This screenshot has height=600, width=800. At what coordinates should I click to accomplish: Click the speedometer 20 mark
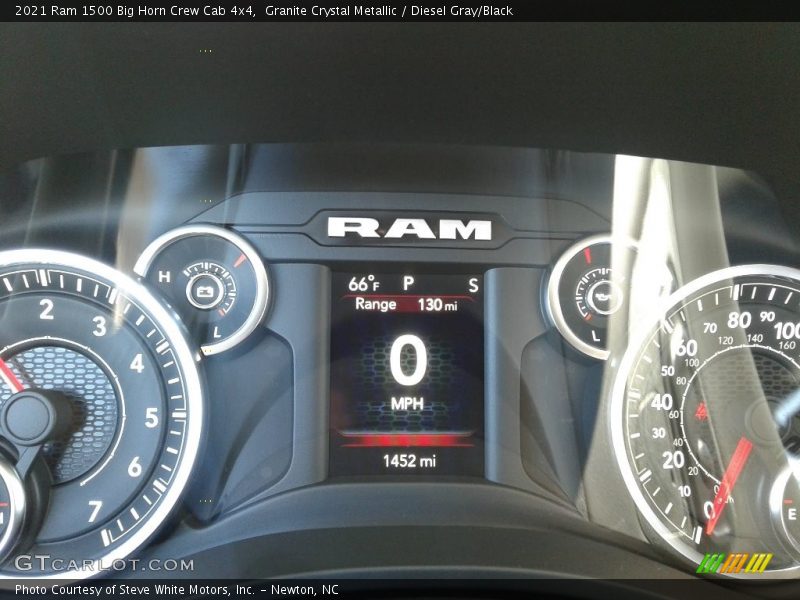(673, 460)
